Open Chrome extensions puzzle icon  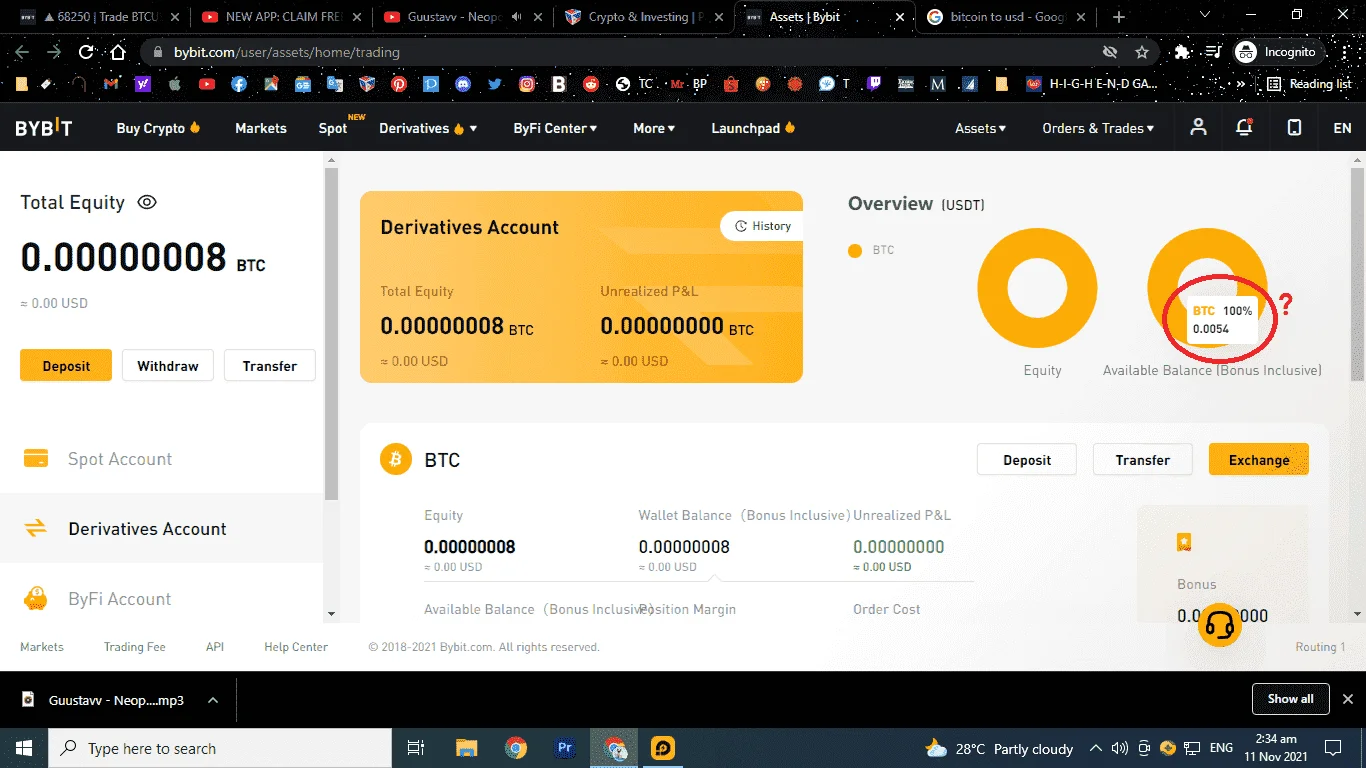point(1184,52)
